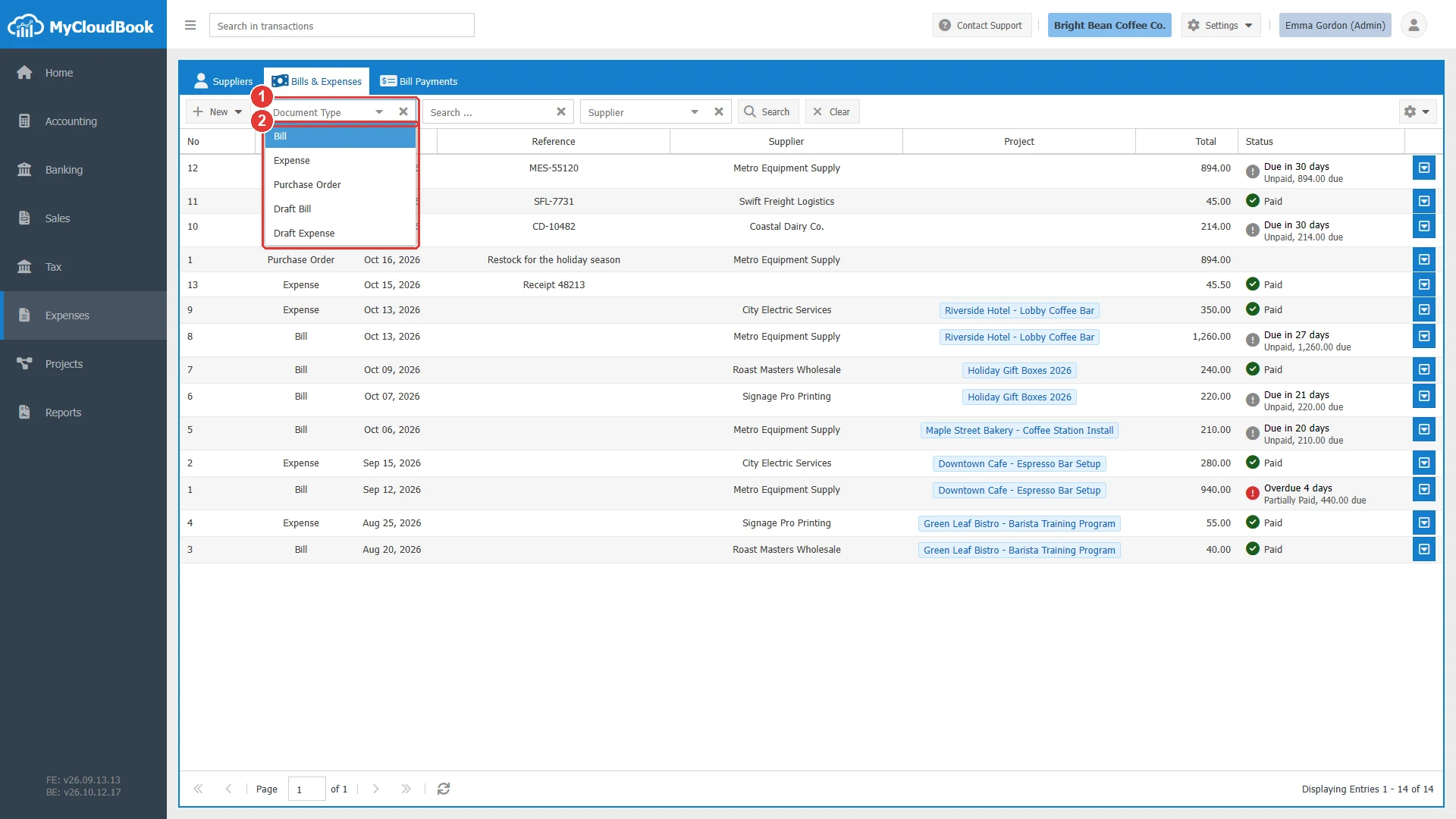Open the Sales section
The width and height of the screenshot is (1456, 819).
coord(83,218)
